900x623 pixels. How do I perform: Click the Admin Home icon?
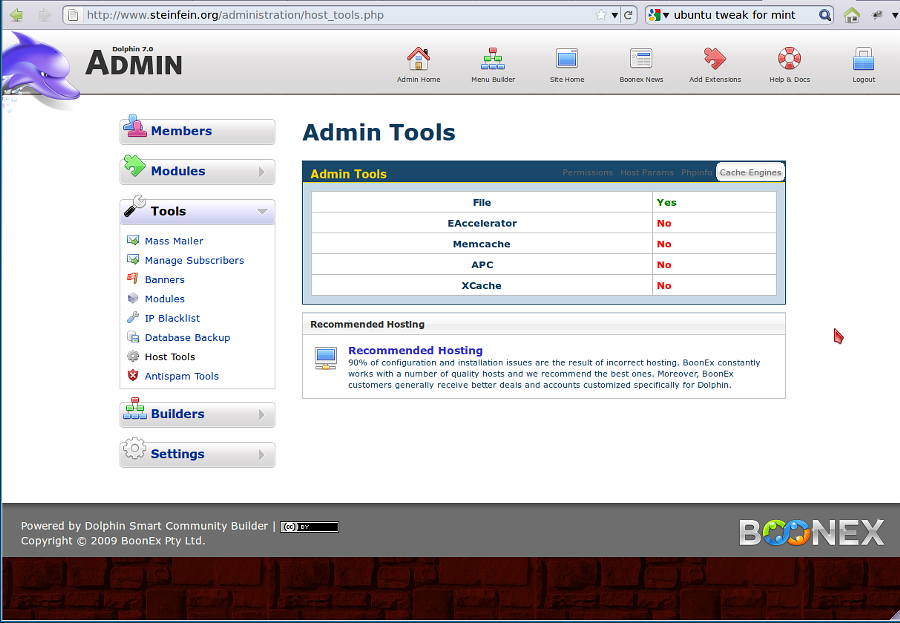(418, 58)
